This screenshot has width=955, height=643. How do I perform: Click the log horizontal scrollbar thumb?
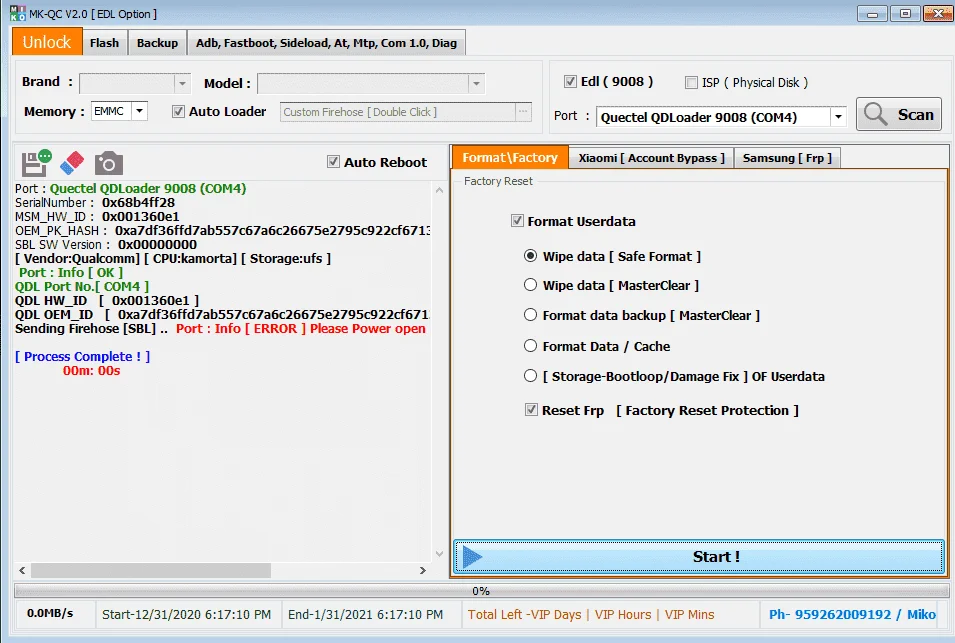(x=151, y=570)
